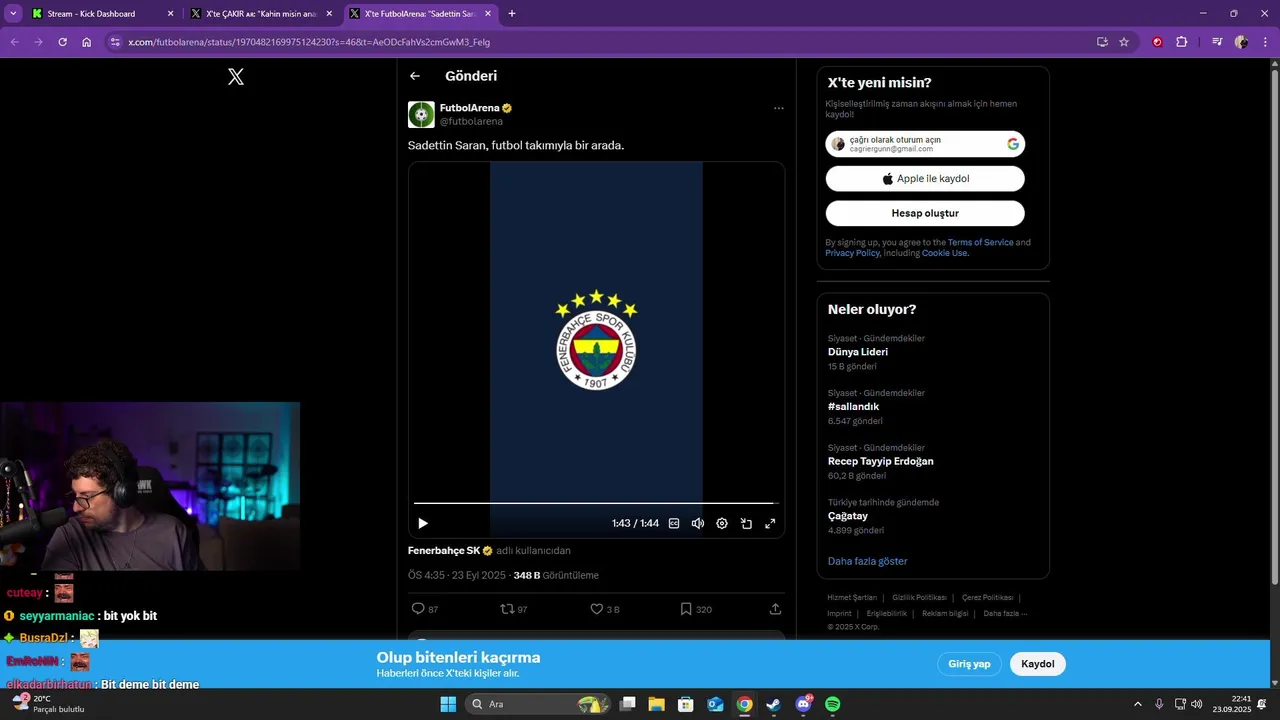
Task: Click Hesap oluştur button
Action: pyautogui.click(x=925, y=213)
